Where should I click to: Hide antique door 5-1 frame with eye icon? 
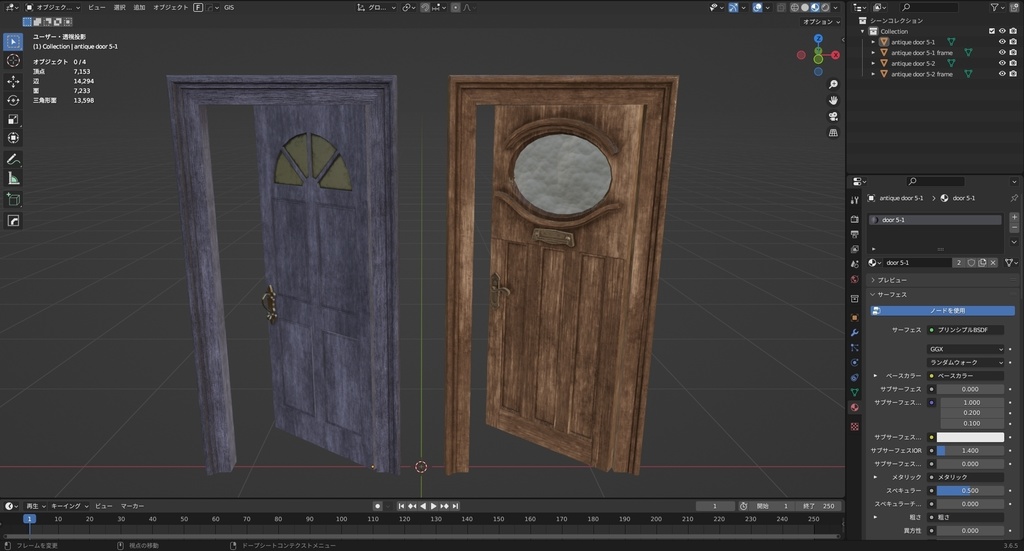click(x=1001, y=53)
